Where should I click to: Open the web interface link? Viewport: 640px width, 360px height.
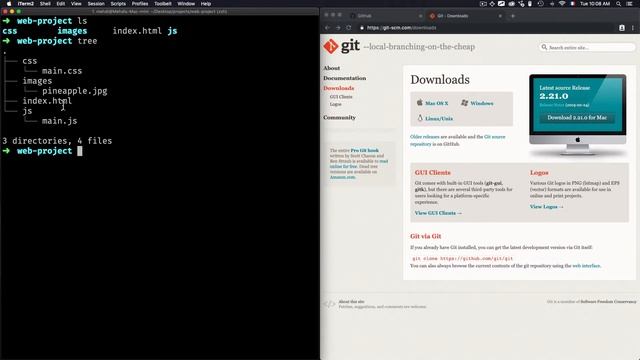pos(586,266)
